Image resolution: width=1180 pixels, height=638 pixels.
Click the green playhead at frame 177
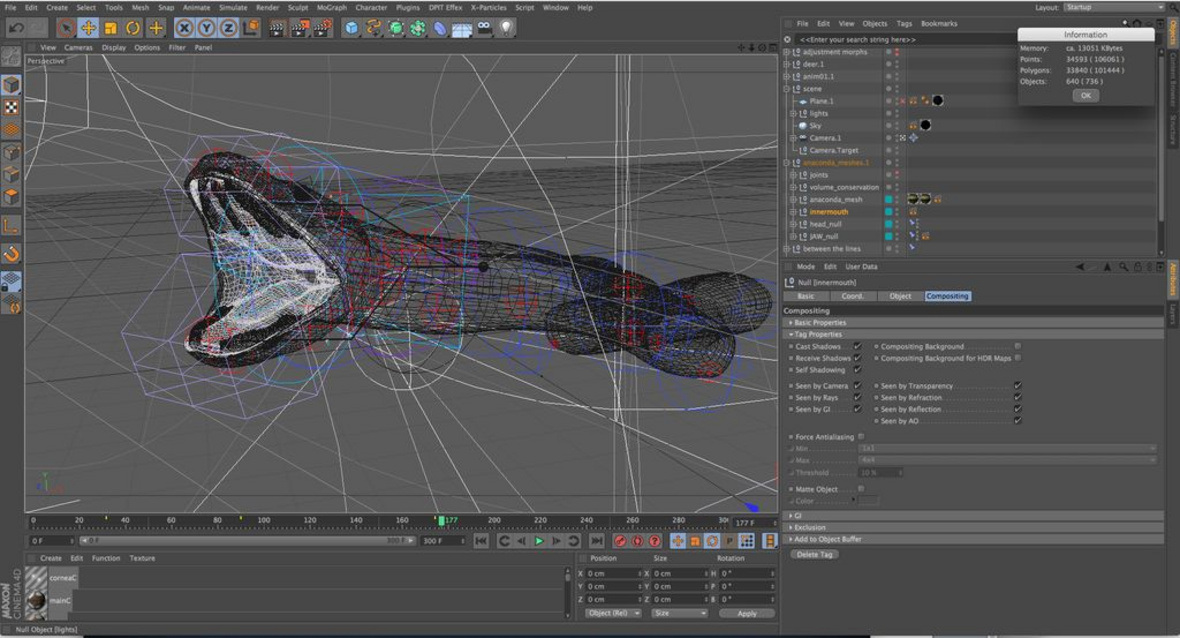click(x=441, y=520)
